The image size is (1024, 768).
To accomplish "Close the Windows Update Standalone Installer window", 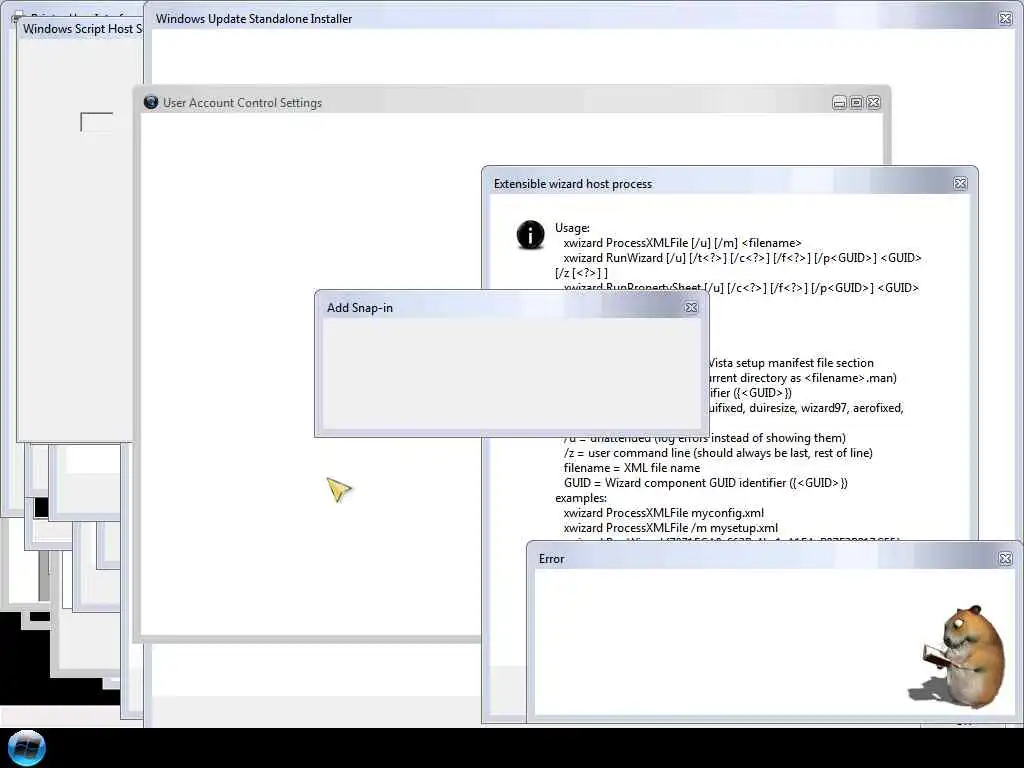I will pyautogui.click(x=1006, y=18).
